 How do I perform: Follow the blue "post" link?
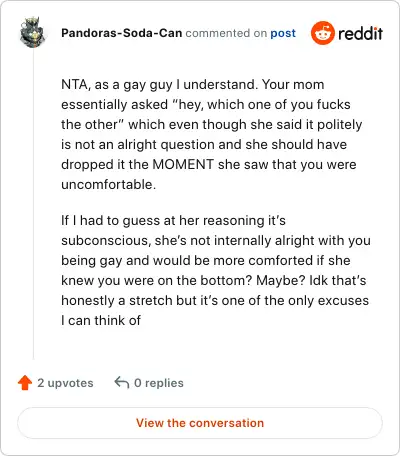[x=283, y=33]
